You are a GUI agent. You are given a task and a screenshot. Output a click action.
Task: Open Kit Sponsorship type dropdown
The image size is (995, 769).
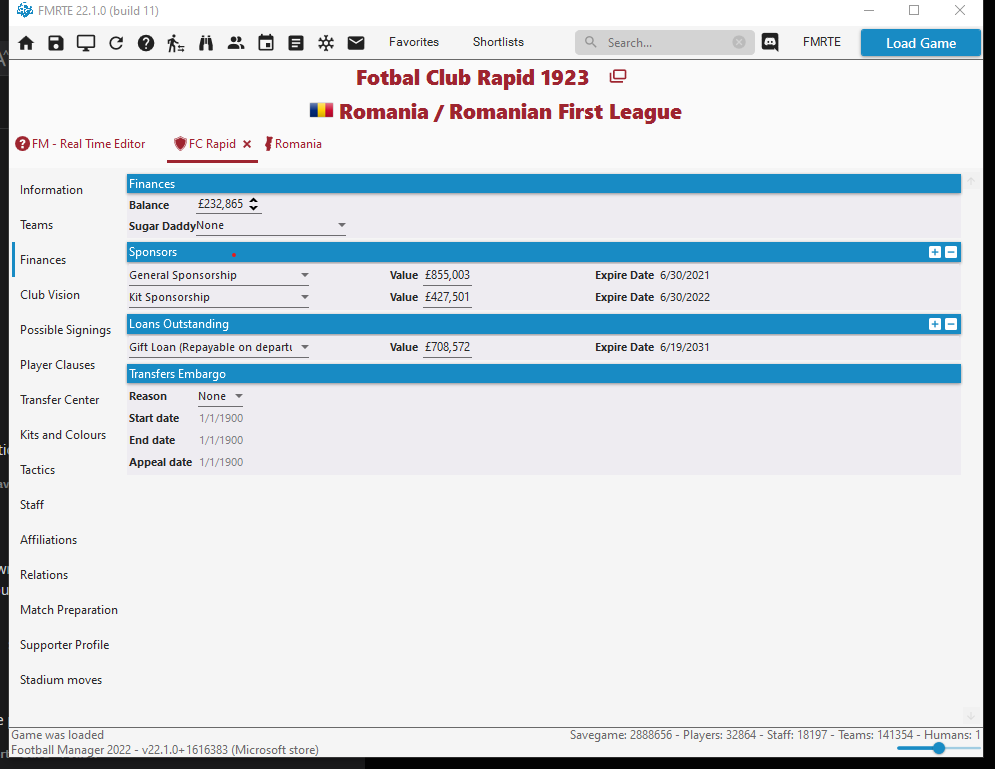pos(219,297)
